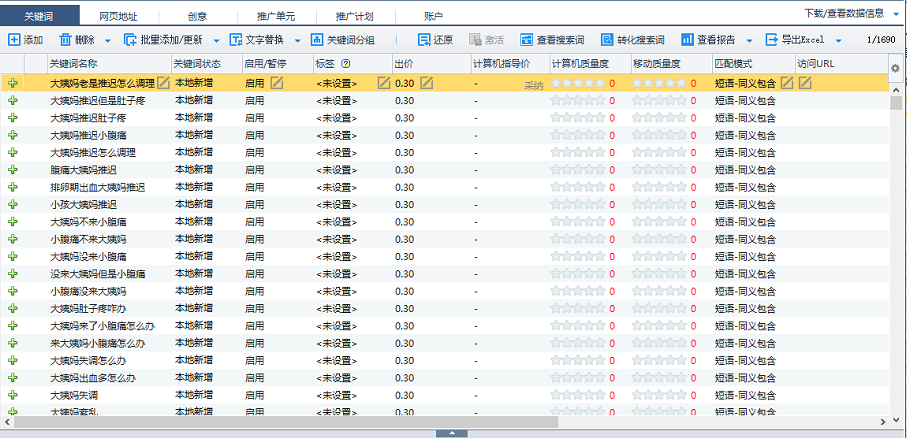907x438 pixels.
Task: Edit 匹配模式 pencil icon in selected row
Action: click(x=787, y=83)
